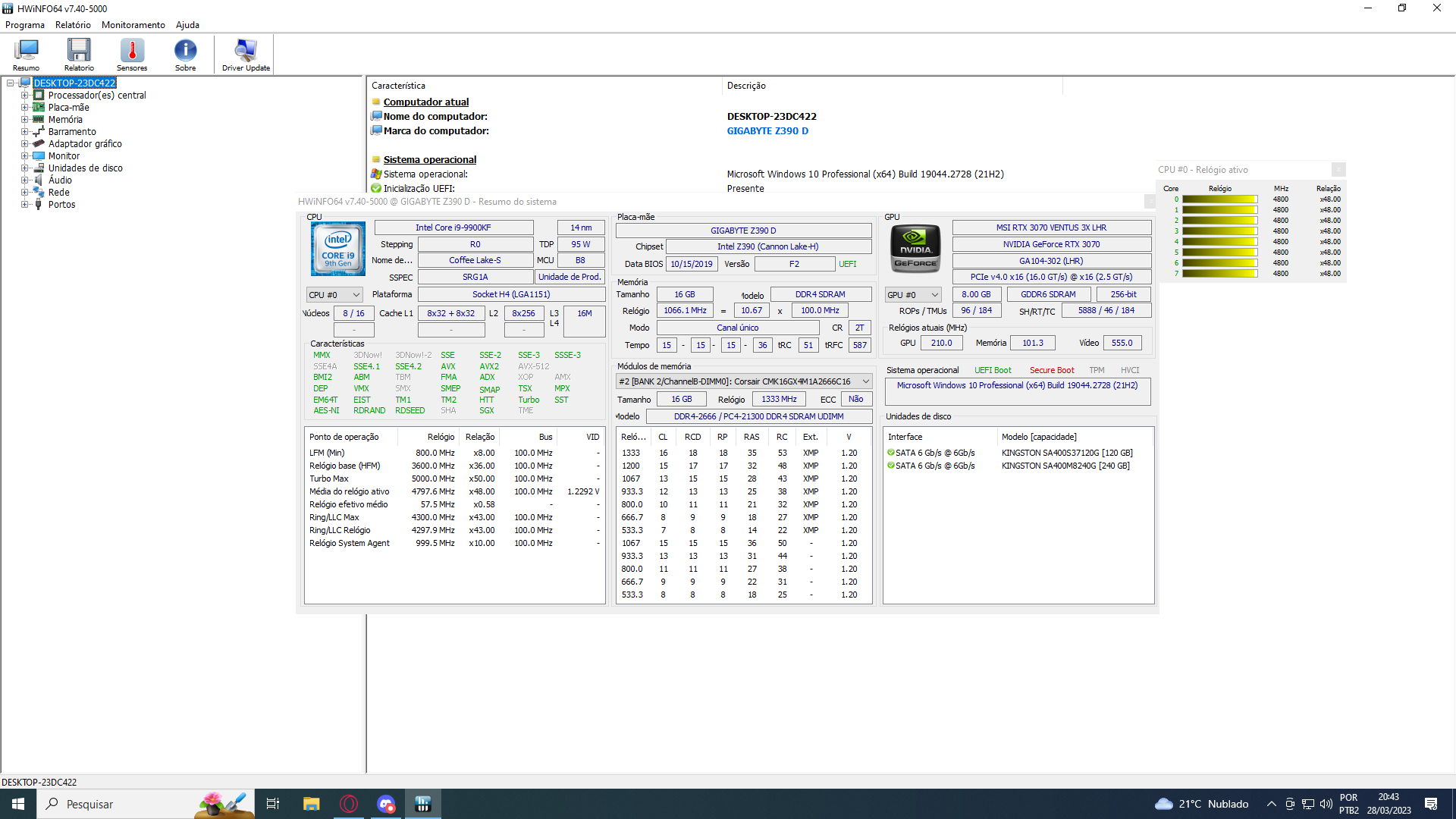Image resolution: width=1456 pixels, height=819 pixels.
Task: Open the Relatório menu
Action: pos(73,25)
